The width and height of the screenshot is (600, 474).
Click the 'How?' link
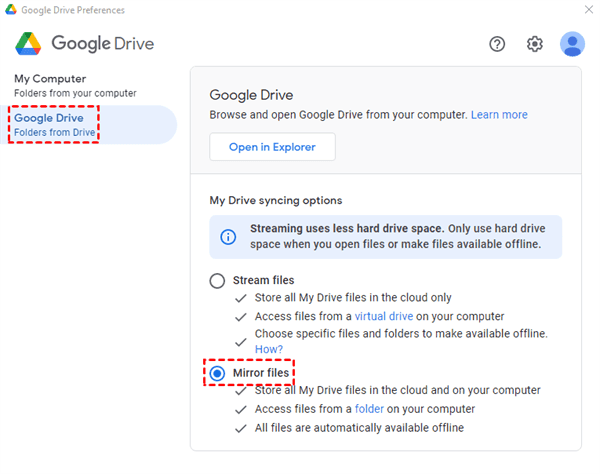[269, 349]
